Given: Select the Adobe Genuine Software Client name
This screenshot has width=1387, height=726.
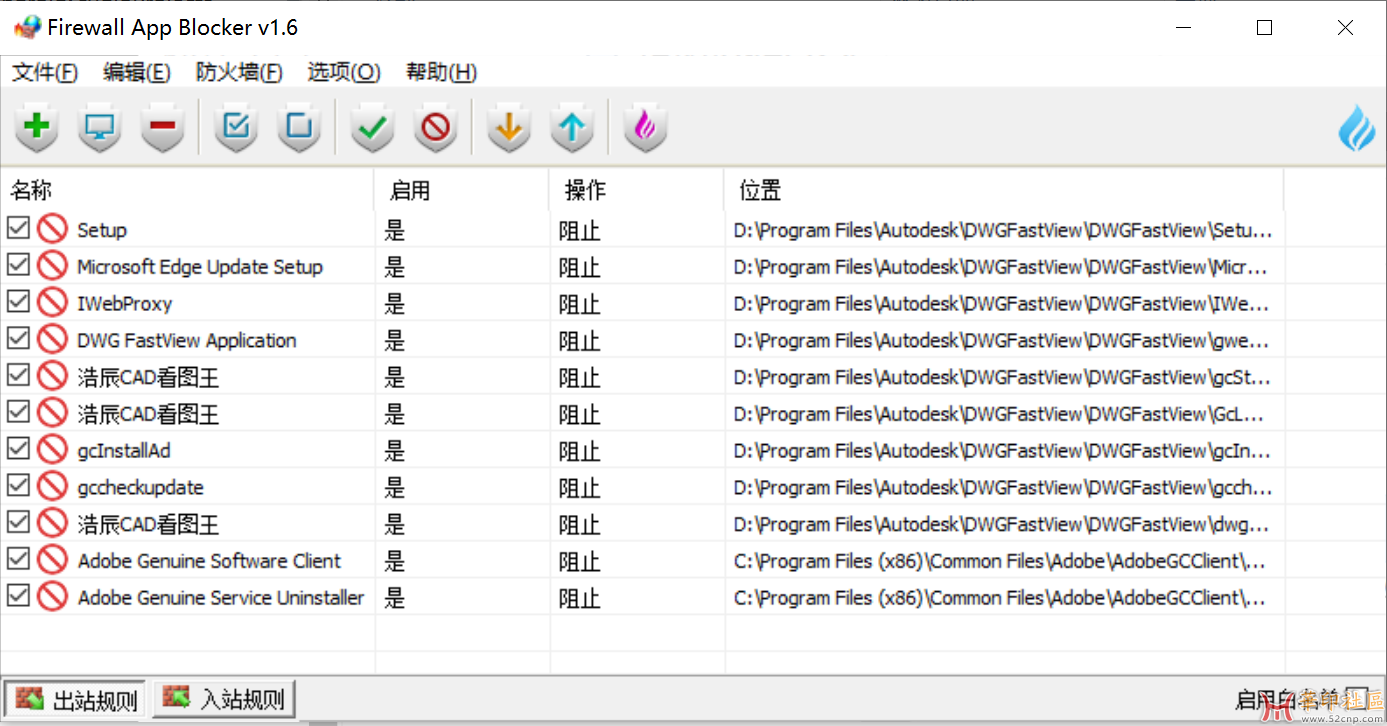Looking at the screenshot, I should click(210, 561).
